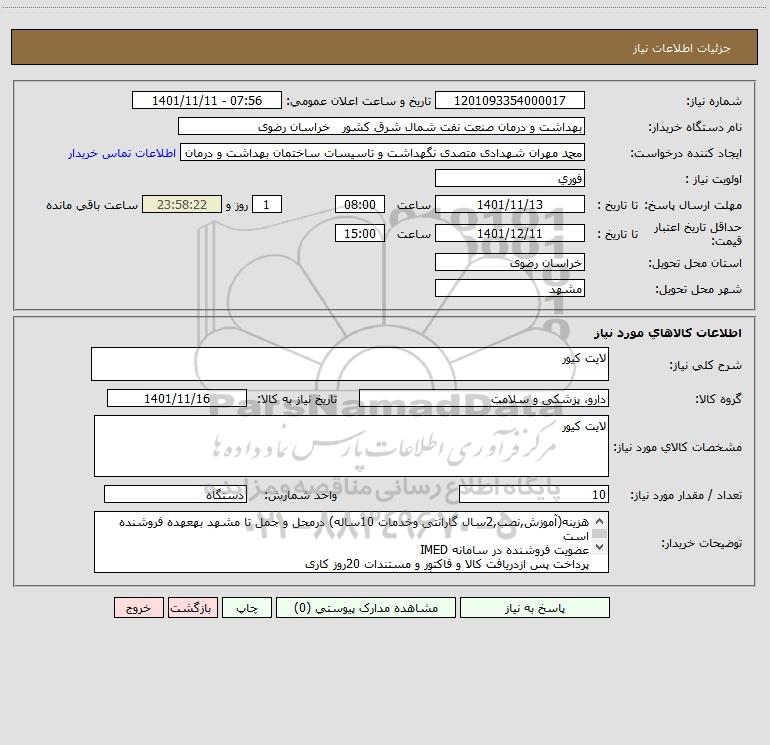Click the priority field showing فوری
The width and height of the screenshot is (770, 745).
[x=510, y=178]
